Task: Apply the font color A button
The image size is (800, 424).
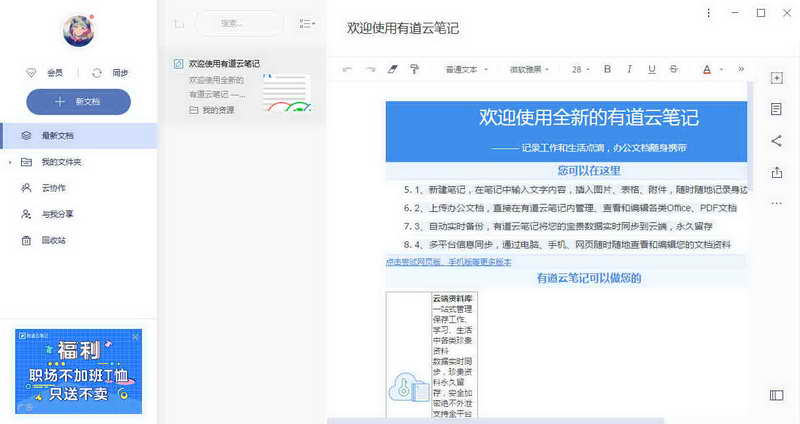Action: tap(707, 69)
